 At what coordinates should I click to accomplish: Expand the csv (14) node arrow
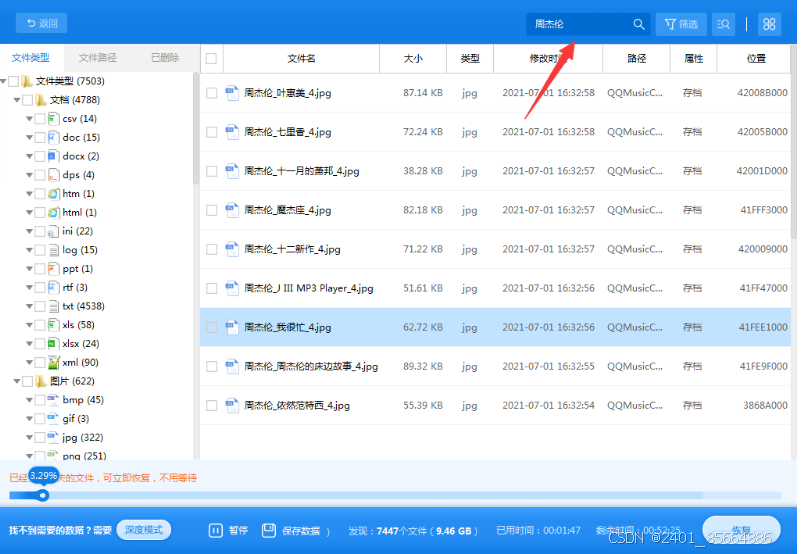29,119
